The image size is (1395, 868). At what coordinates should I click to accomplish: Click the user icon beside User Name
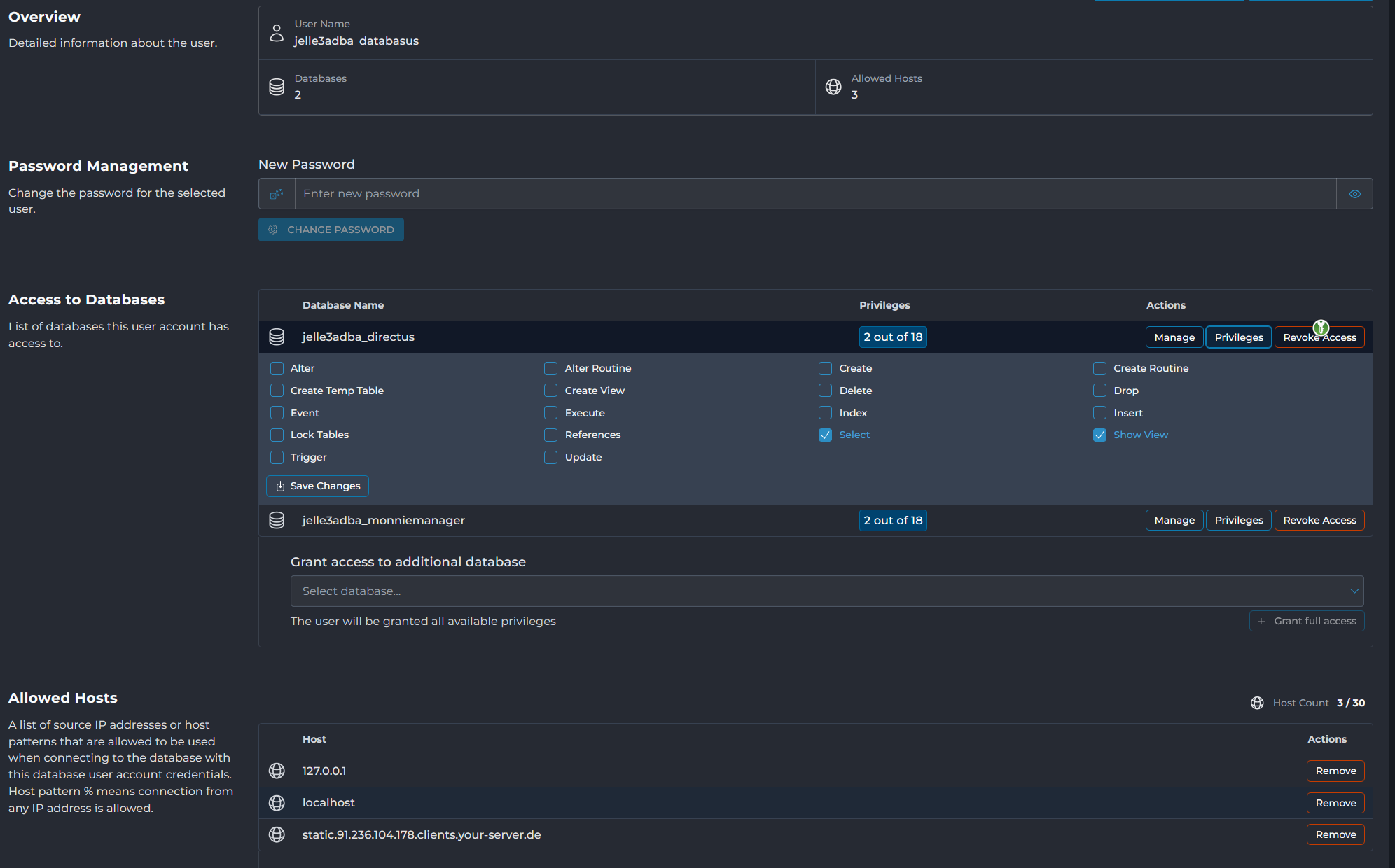[277, 33]
